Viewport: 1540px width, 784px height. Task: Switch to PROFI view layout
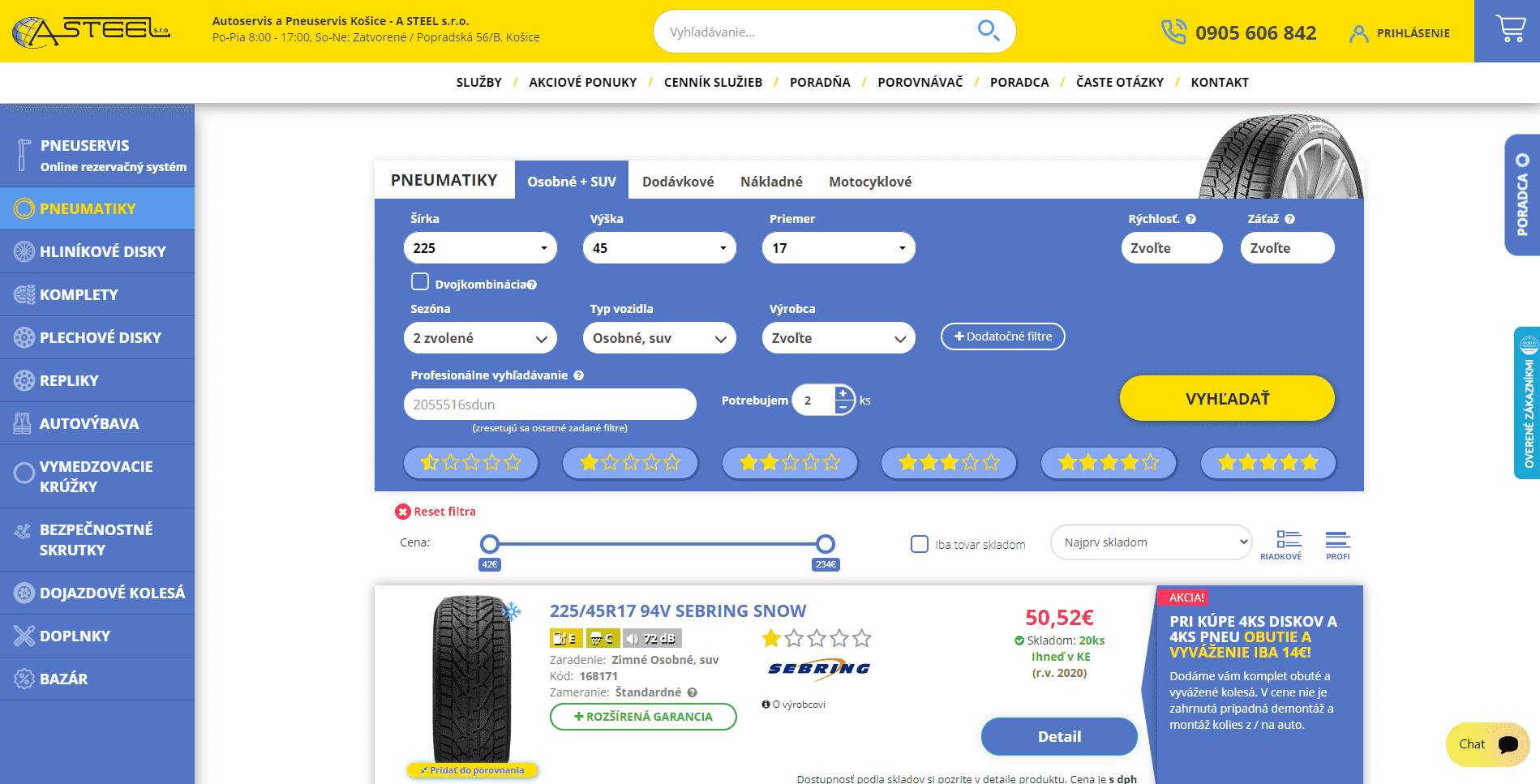[x=1337, y=544]
